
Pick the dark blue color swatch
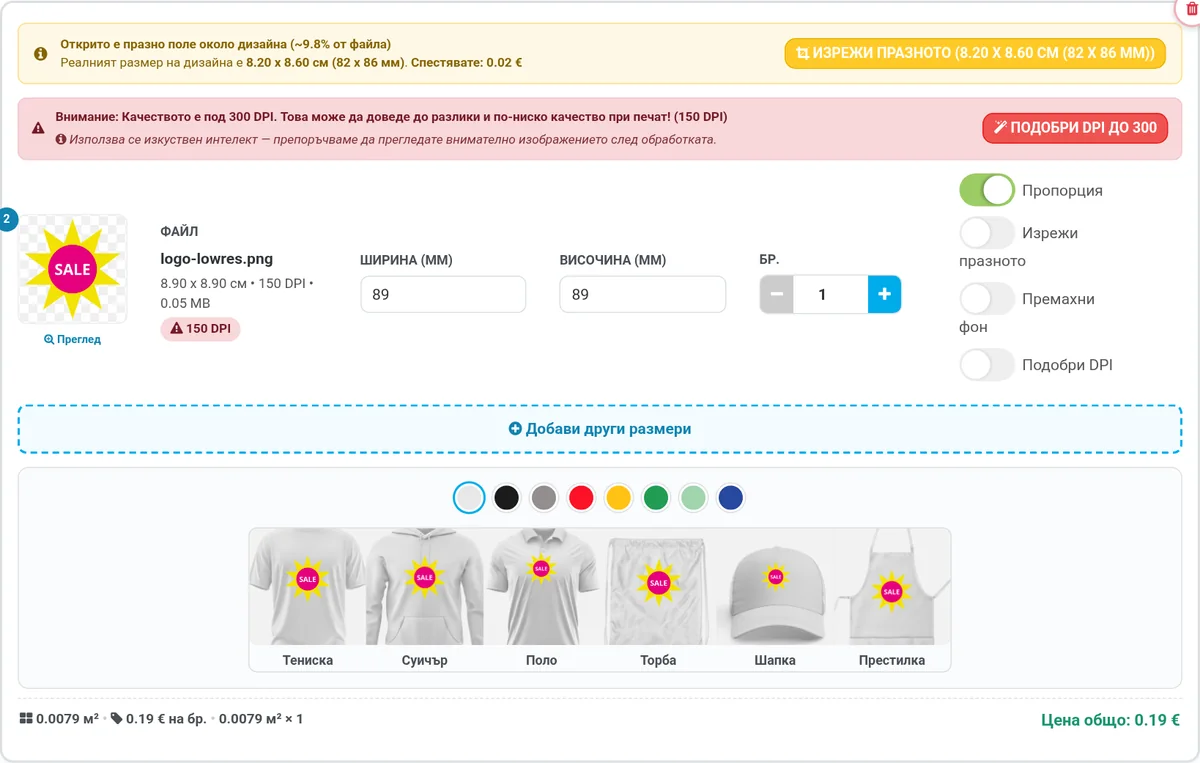tap(731, 497)
